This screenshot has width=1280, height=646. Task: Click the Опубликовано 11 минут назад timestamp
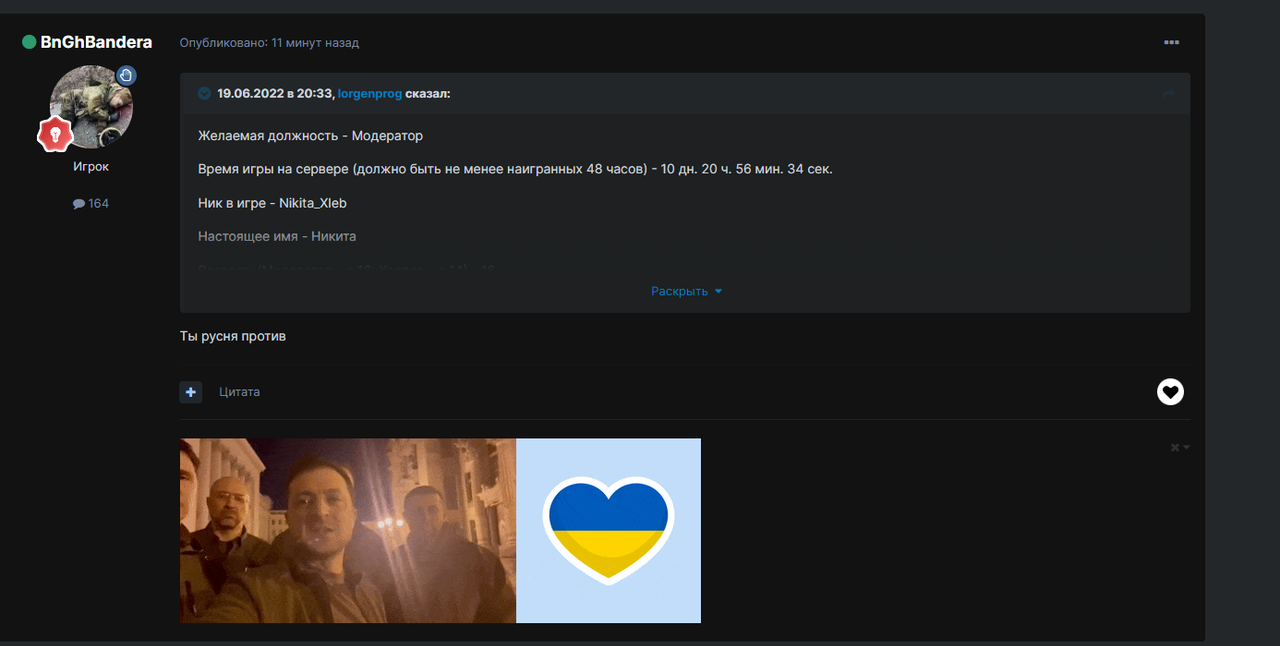click(269, 43)
